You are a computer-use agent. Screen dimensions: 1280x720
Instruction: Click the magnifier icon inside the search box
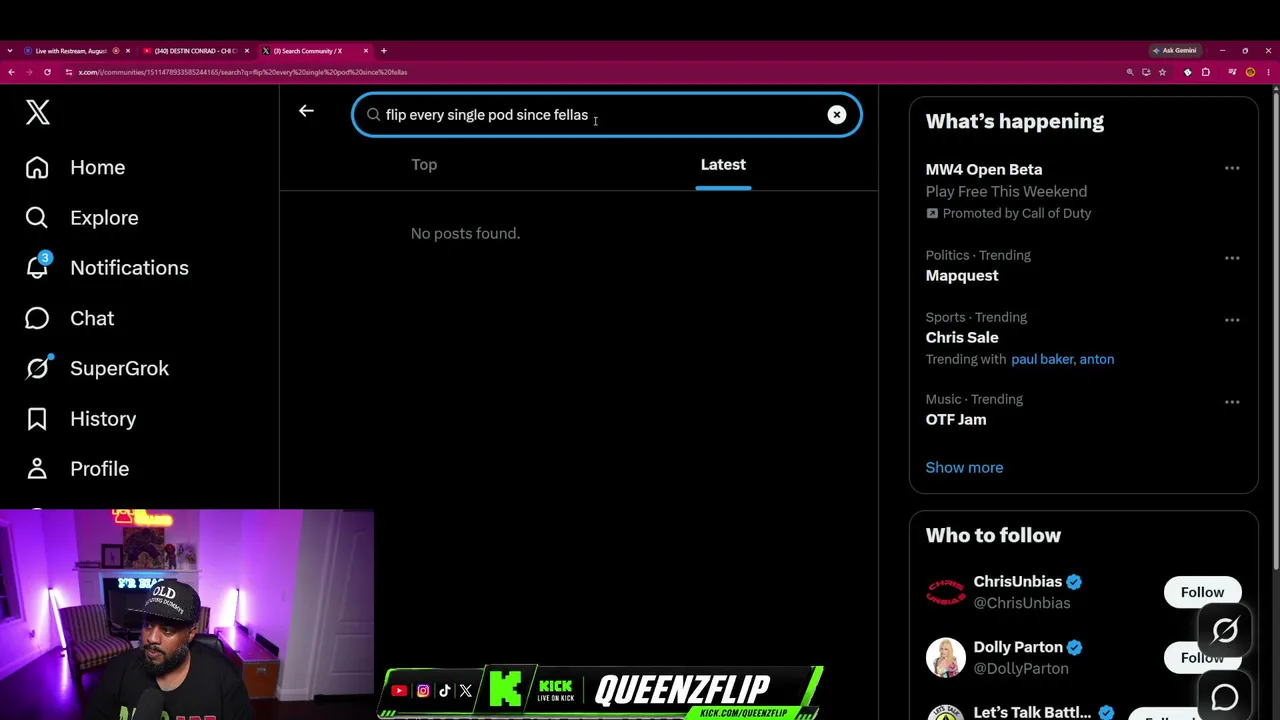pyautogui.click(x=373, y=115)
